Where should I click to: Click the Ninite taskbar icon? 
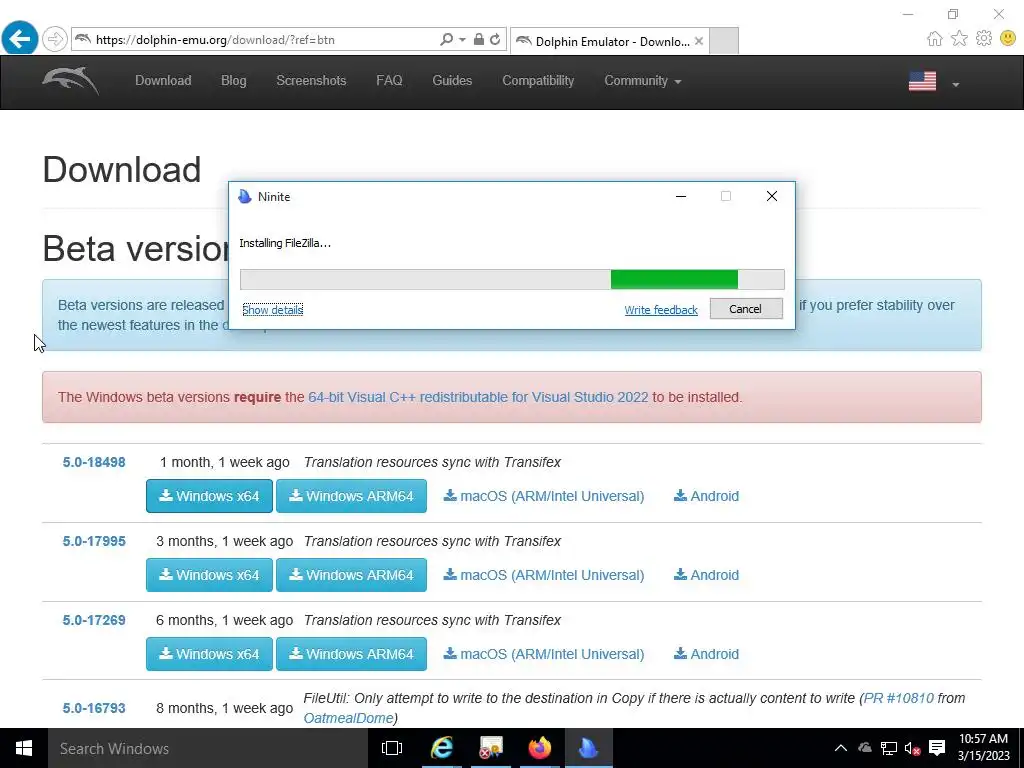click(x=588, y=748)
